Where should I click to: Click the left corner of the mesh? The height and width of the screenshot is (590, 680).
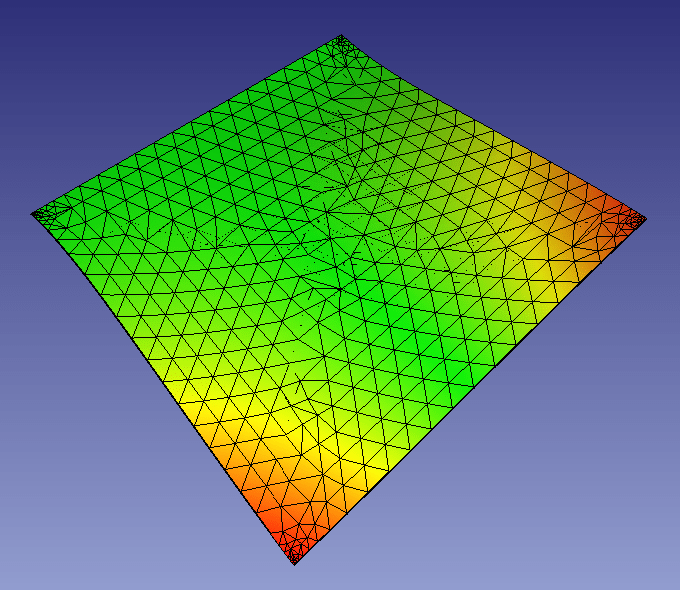click(x=35, y=213)
